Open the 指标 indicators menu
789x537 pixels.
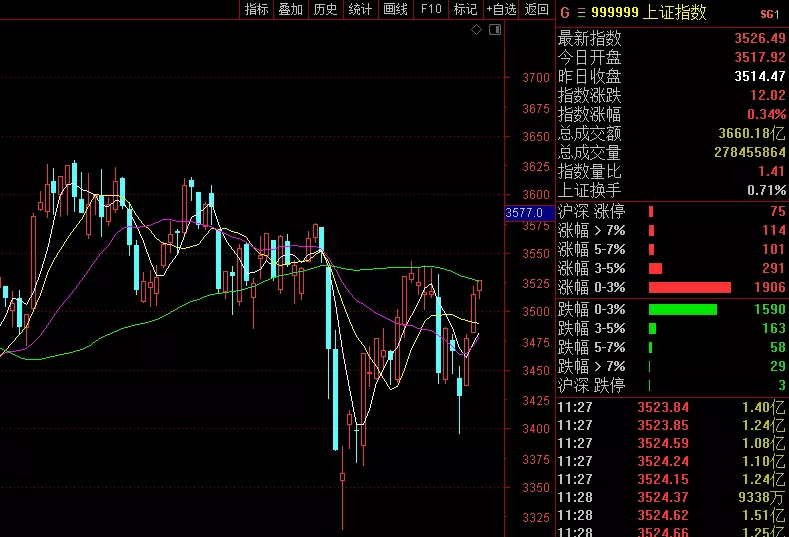256,9
